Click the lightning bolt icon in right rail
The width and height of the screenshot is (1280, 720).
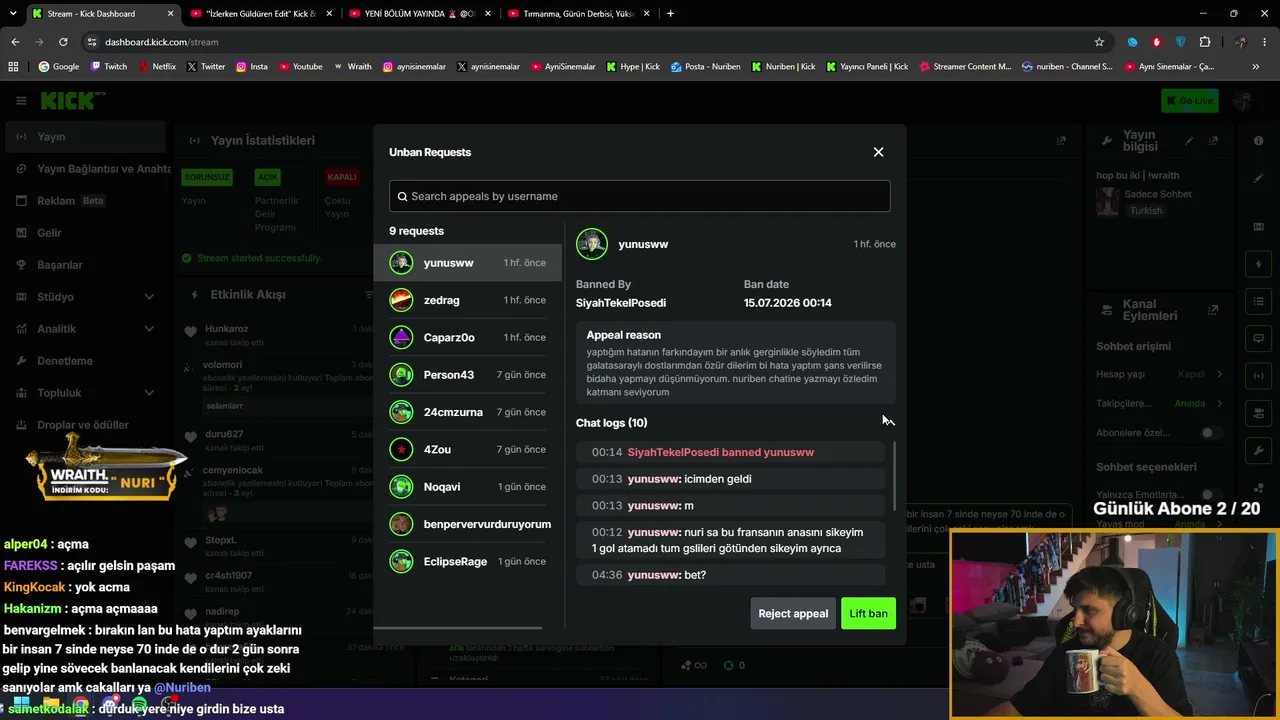tap(1258, 265)
